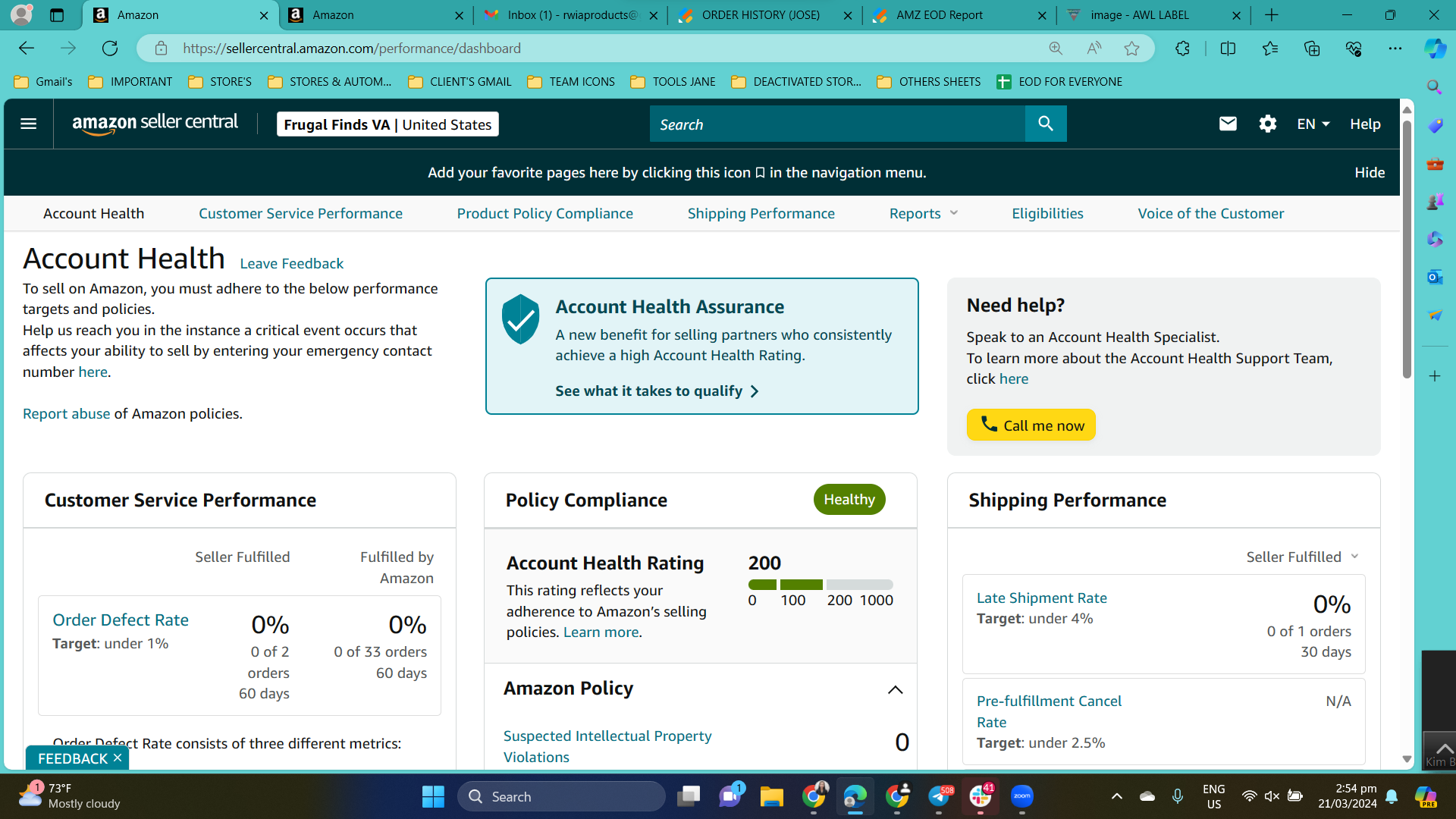Click the Leave Feedback link

(x=291, y=264)
